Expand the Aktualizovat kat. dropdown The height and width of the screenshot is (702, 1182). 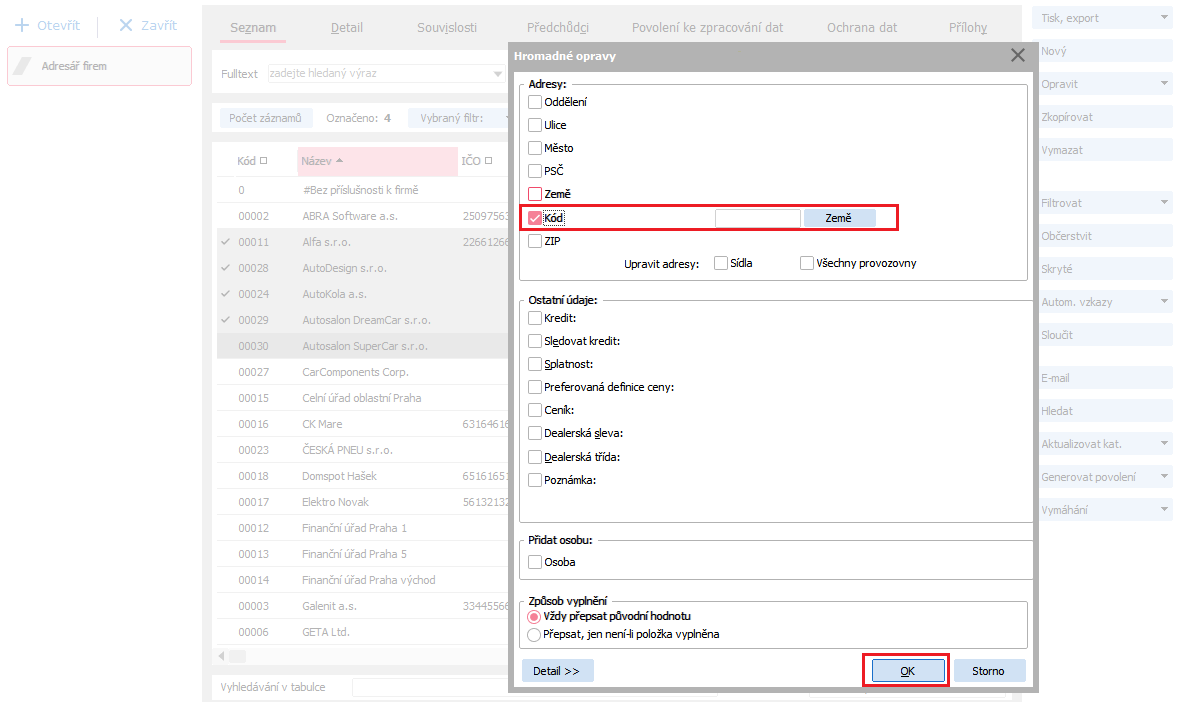(x=1165, y=443)
